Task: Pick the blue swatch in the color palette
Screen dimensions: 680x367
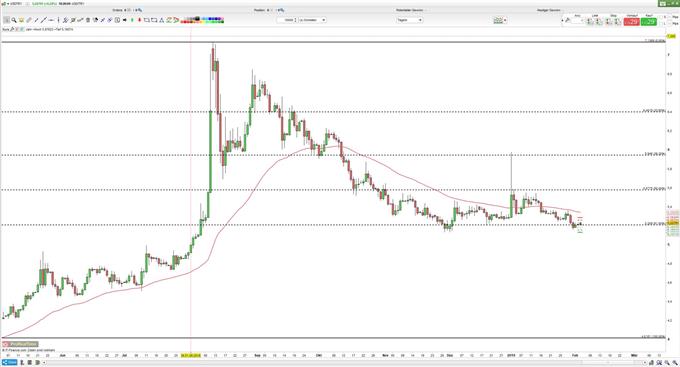Action: pyautogui.click(x=209, y=19)
